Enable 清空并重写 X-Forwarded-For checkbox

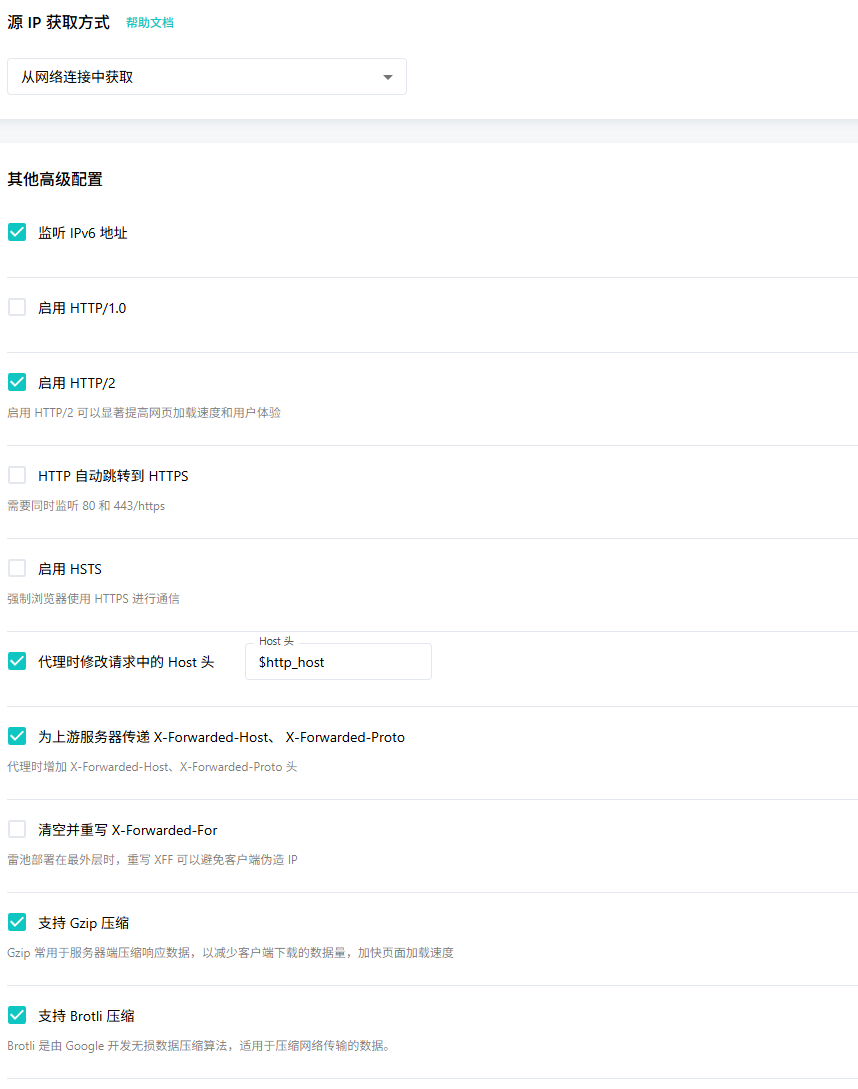[17, 829]
